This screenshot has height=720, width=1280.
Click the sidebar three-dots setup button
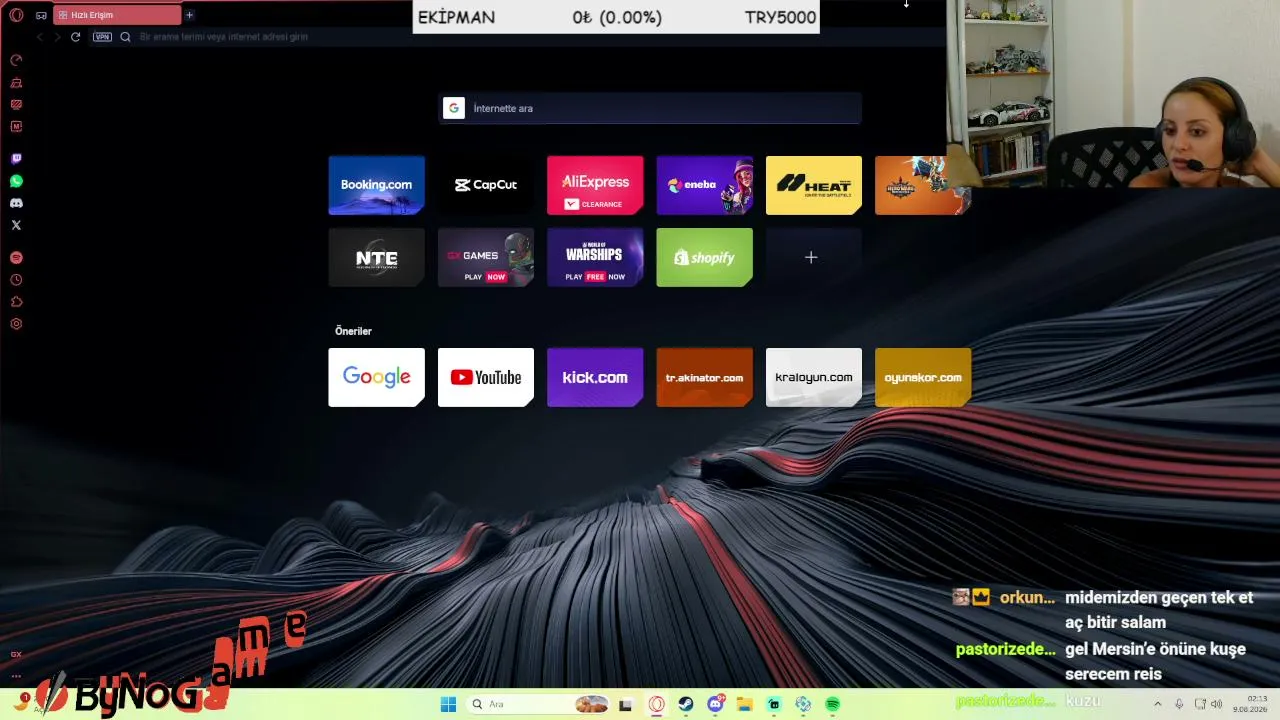(x=16, y=675)
